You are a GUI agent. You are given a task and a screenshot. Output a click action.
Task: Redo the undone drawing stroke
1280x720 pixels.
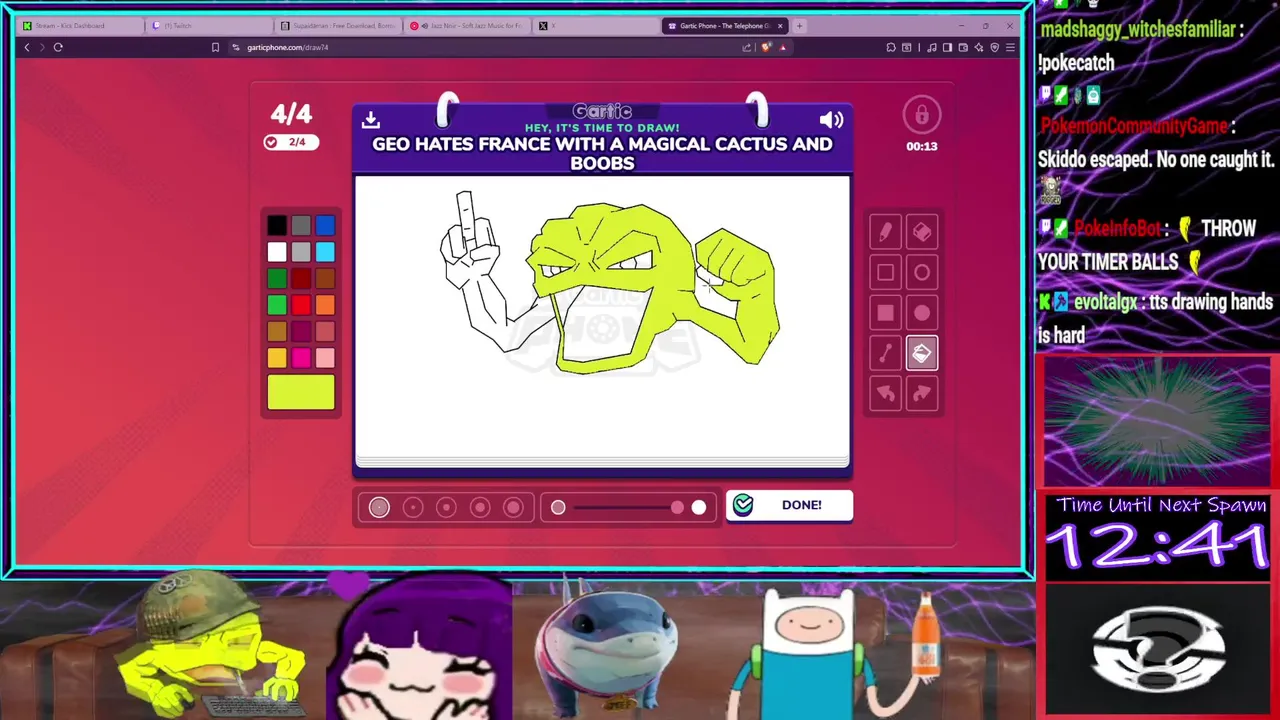point(922,393)
